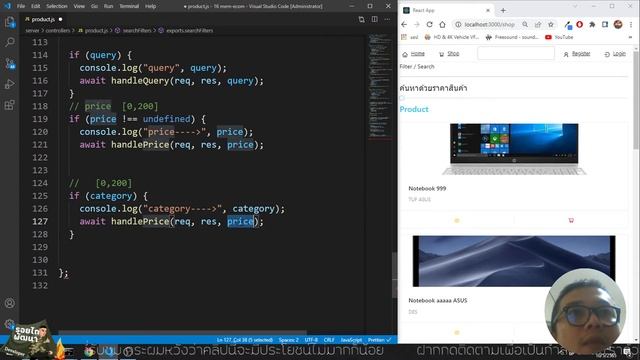The image size is (640, 360).
Task: Click the Home link in shop navbar
Action: coord(413,54)
